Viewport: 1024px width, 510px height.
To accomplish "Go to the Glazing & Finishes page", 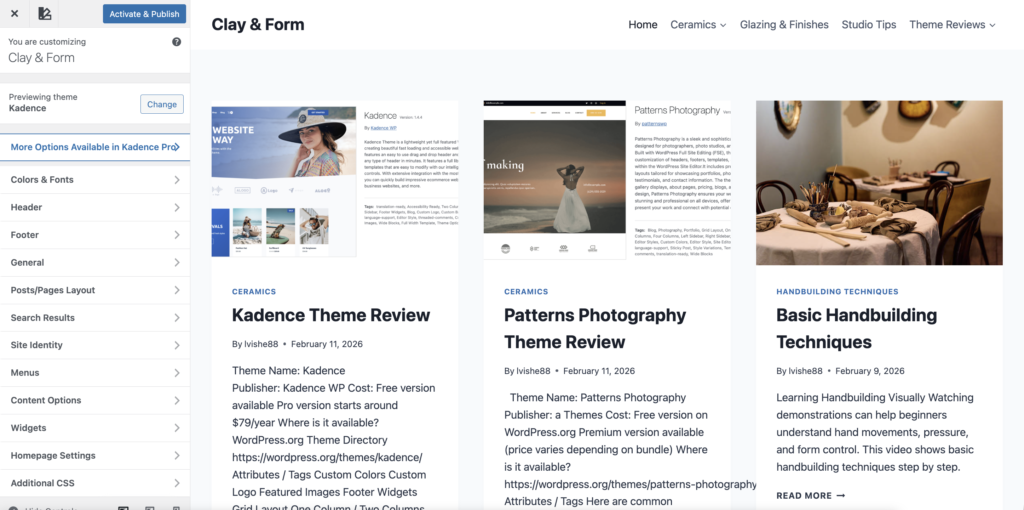I will click(784, 25).
